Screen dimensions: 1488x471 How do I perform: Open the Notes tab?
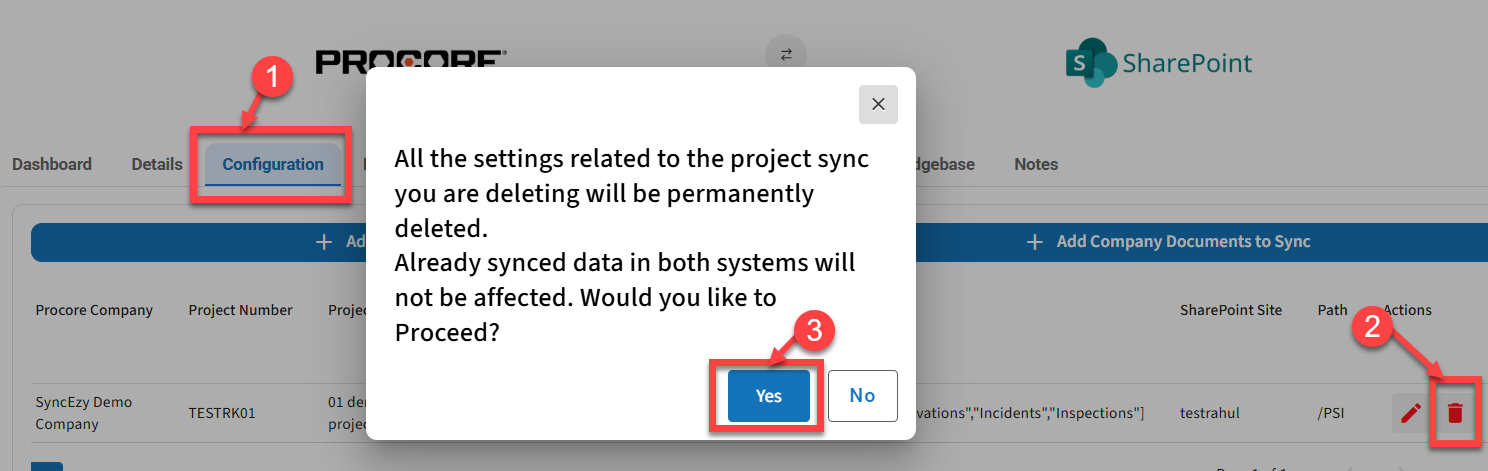tap(1036, 164)
